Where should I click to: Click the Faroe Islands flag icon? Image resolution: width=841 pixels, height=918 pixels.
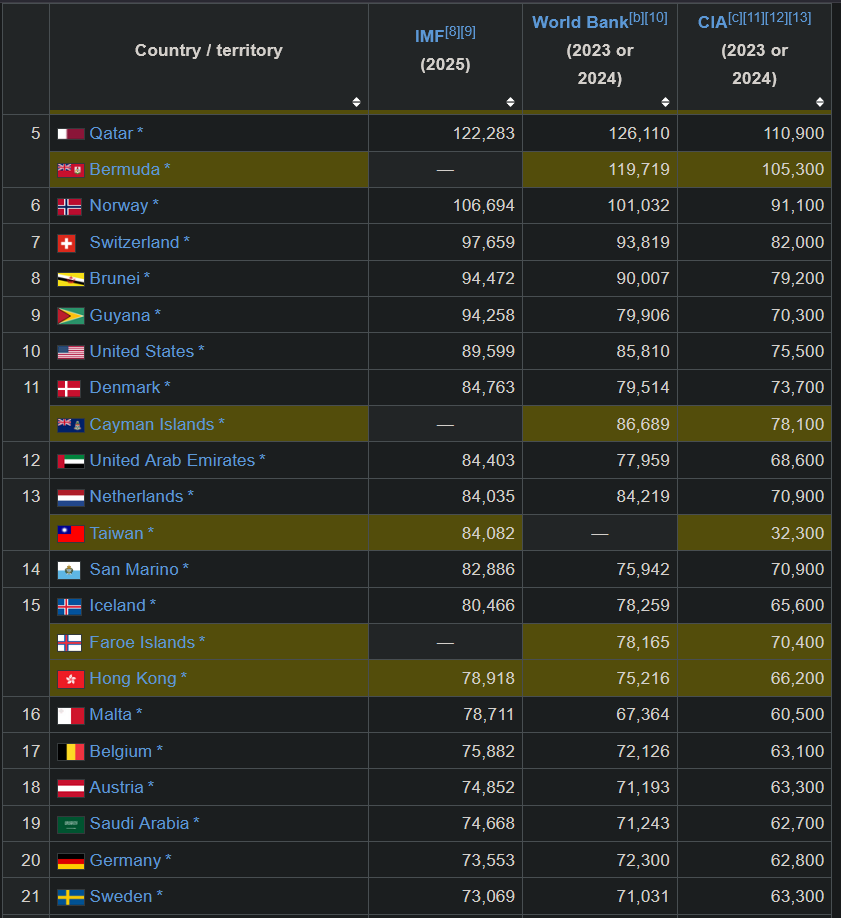70,643
